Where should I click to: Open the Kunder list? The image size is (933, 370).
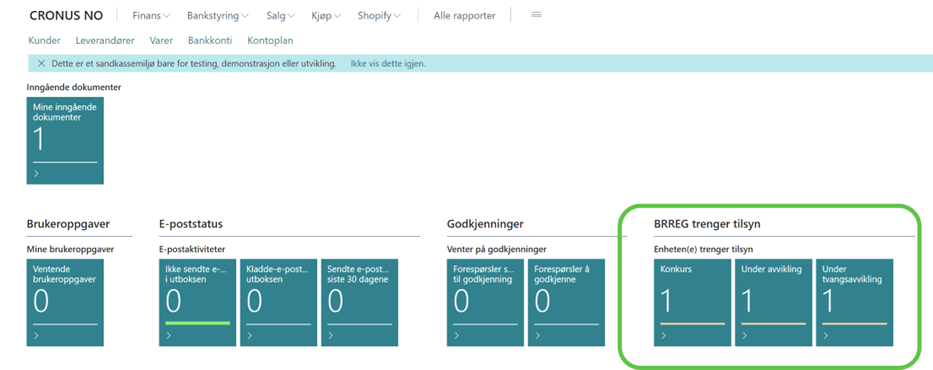pos(44,40)
